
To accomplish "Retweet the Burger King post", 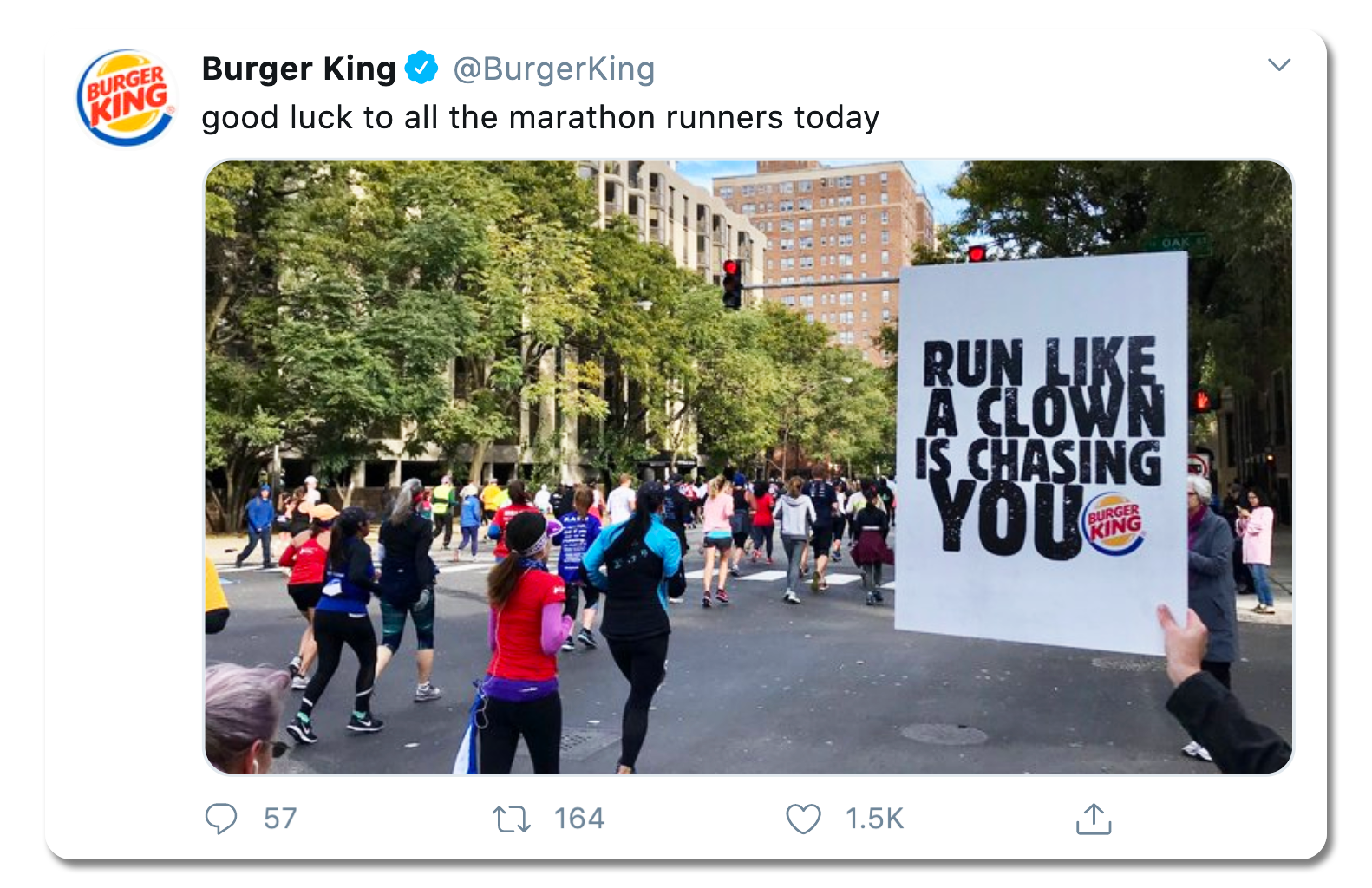I will pos(512,819).
